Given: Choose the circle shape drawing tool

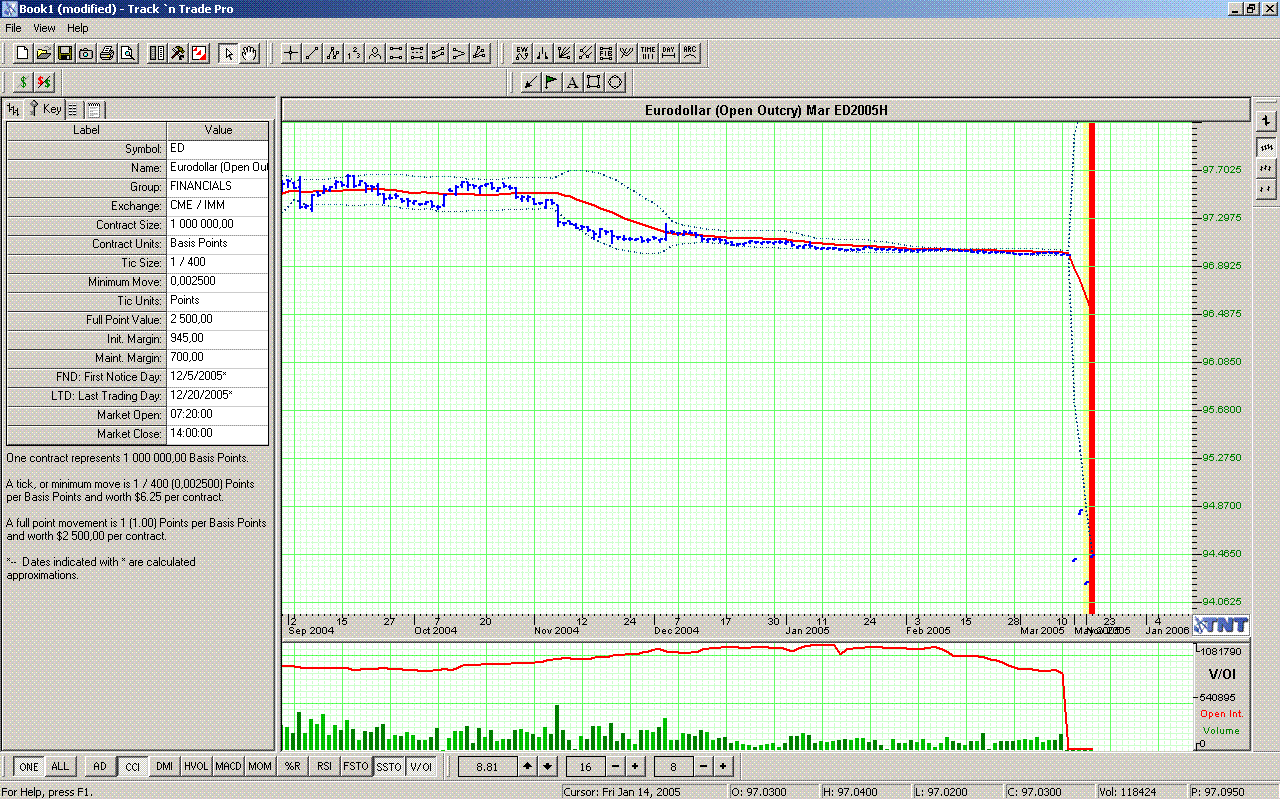Looking at the screenshot, I should click(x=615, y=82).
